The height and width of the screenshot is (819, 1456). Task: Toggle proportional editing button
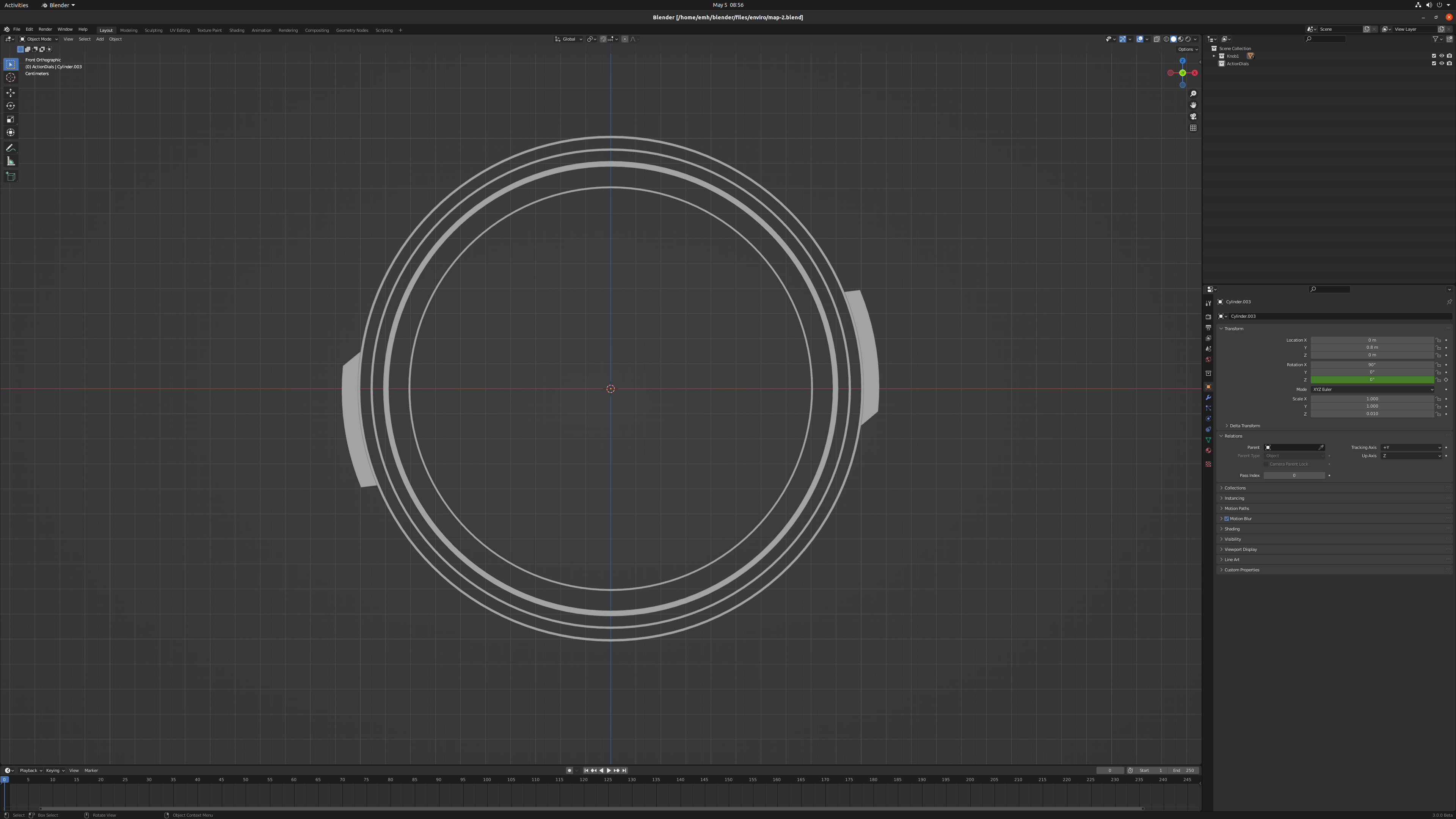[x=624, y=39]
